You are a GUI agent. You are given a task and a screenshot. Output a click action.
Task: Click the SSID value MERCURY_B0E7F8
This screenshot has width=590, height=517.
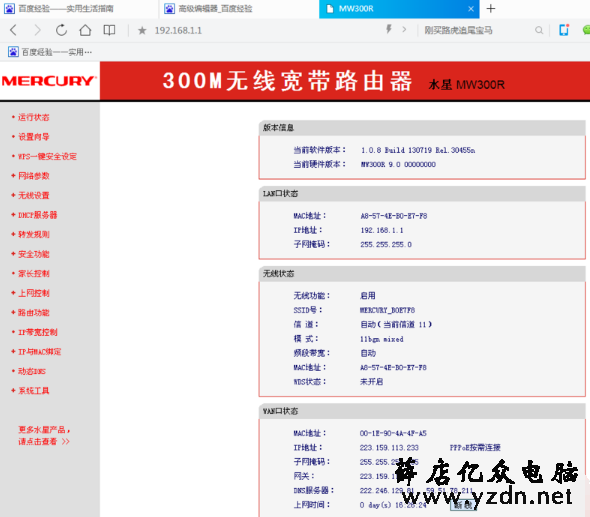tap(387, 310)
